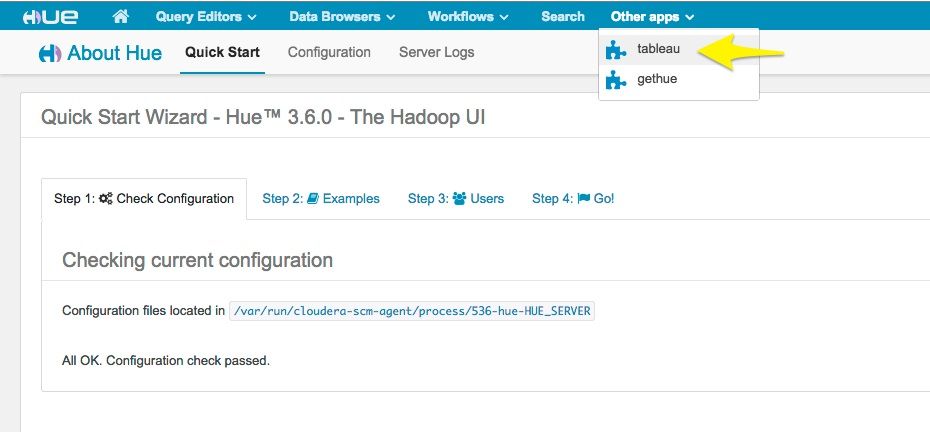Screen dimensions: 930x432
Task: Open the Server Logs tab
Action: [436, 52]
